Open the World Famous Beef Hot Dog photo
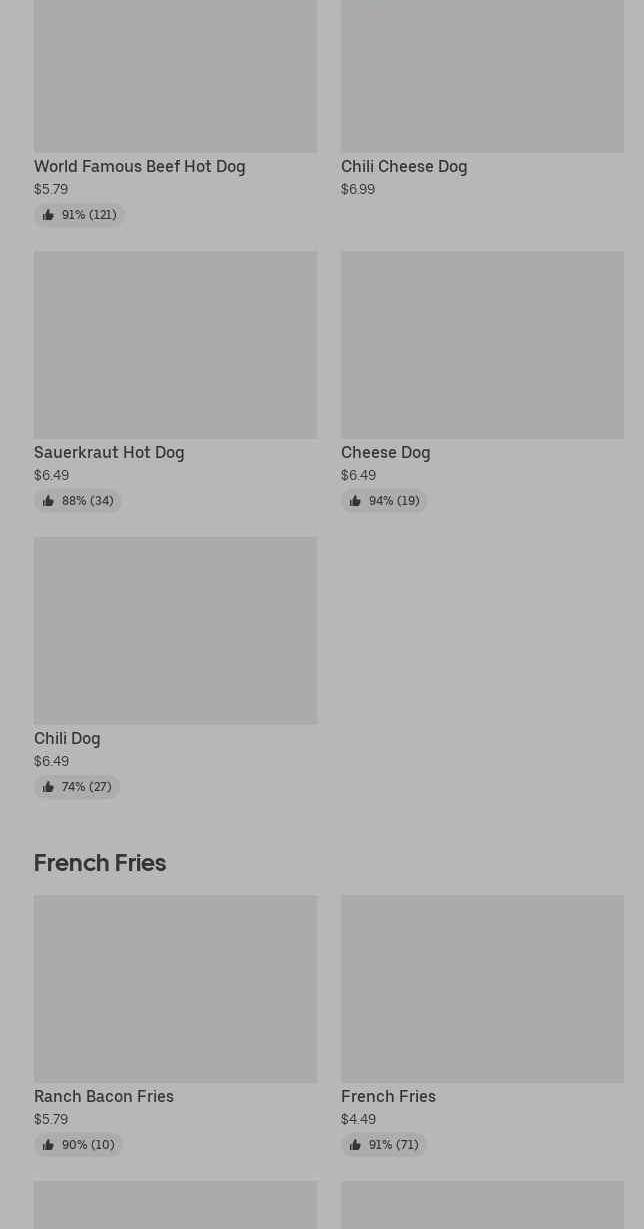644x1229 pixels. pos(175,75)
